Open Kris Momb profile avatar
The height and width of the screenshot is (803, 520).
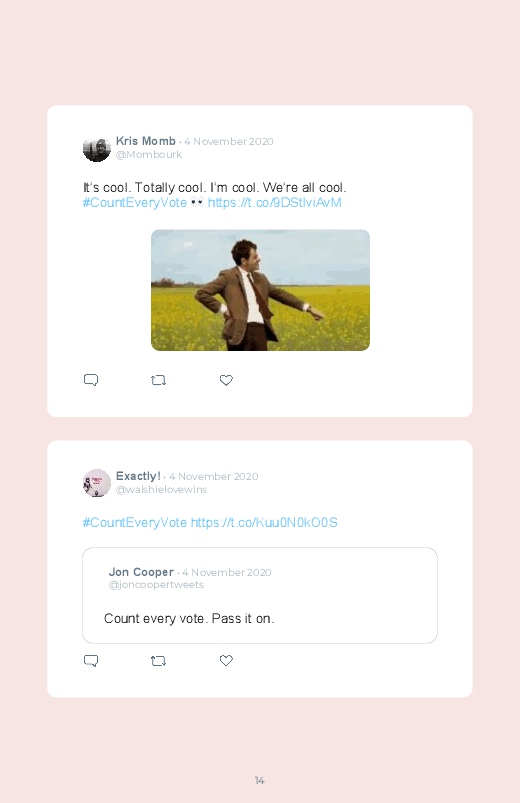(x=97, y=148)
